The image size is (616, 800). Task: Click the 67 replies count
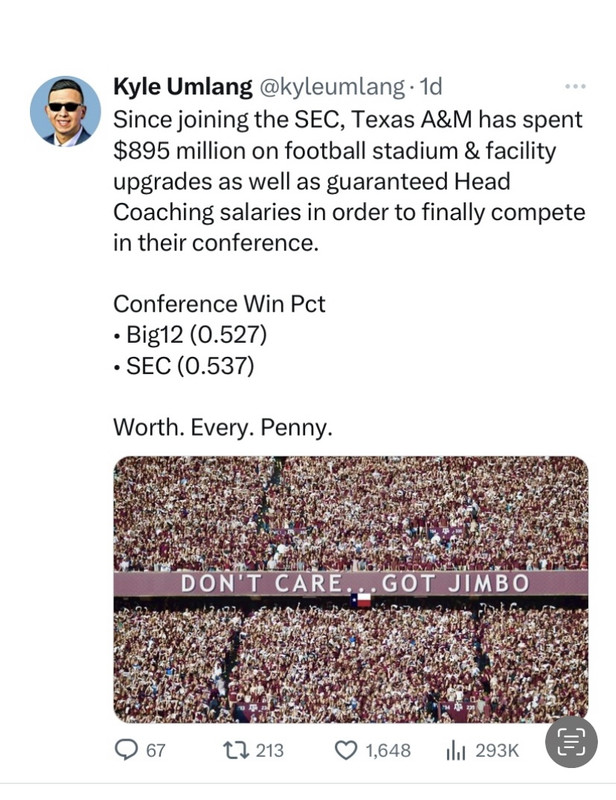pyautogui.click(x=155, y=749)
